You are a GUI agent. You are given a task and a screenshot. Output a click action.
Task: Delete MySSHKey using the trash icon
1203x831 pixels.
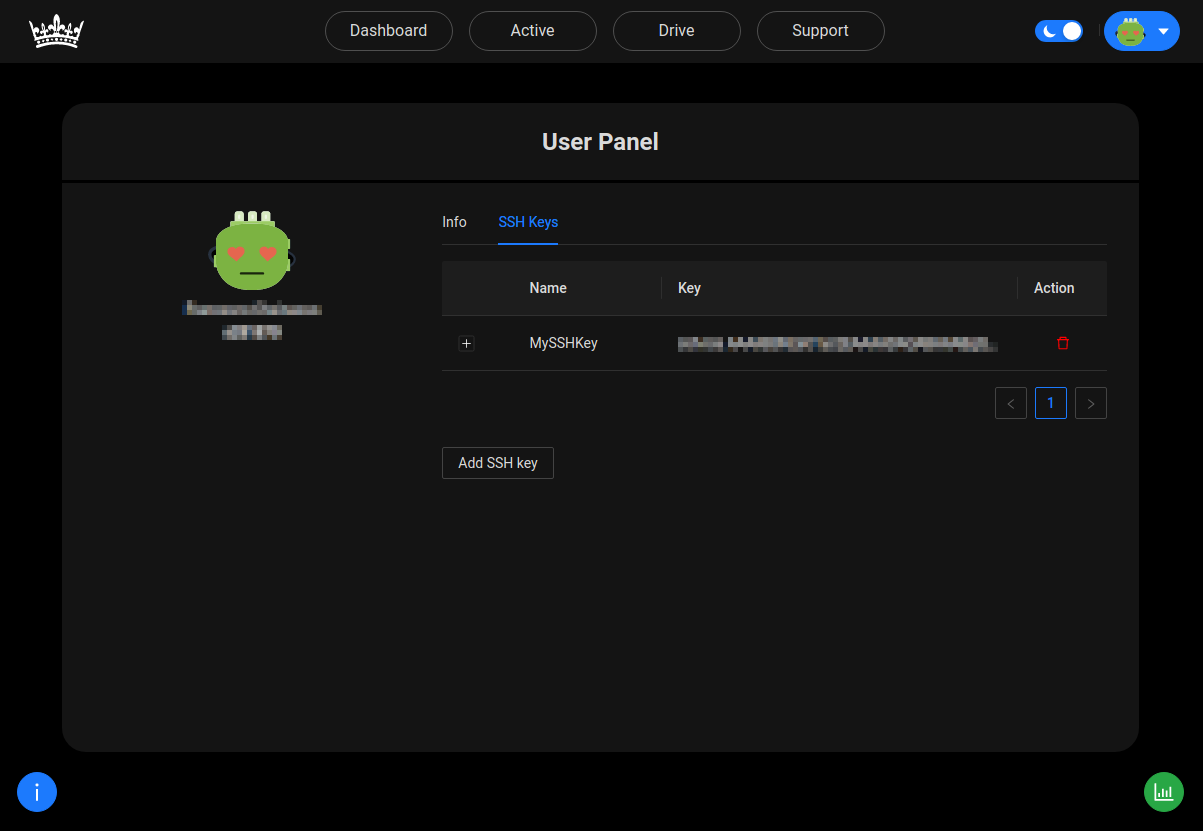click(x=1063, y=343)
